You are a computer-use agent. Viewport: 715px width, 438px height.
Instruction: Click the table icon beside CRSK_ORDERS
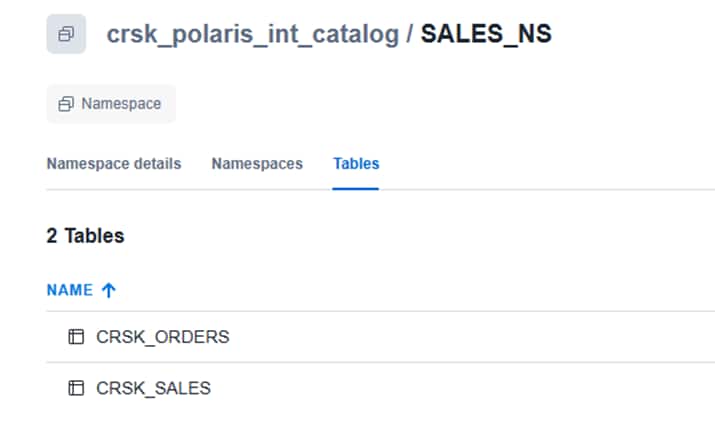[x=76, y=337]
